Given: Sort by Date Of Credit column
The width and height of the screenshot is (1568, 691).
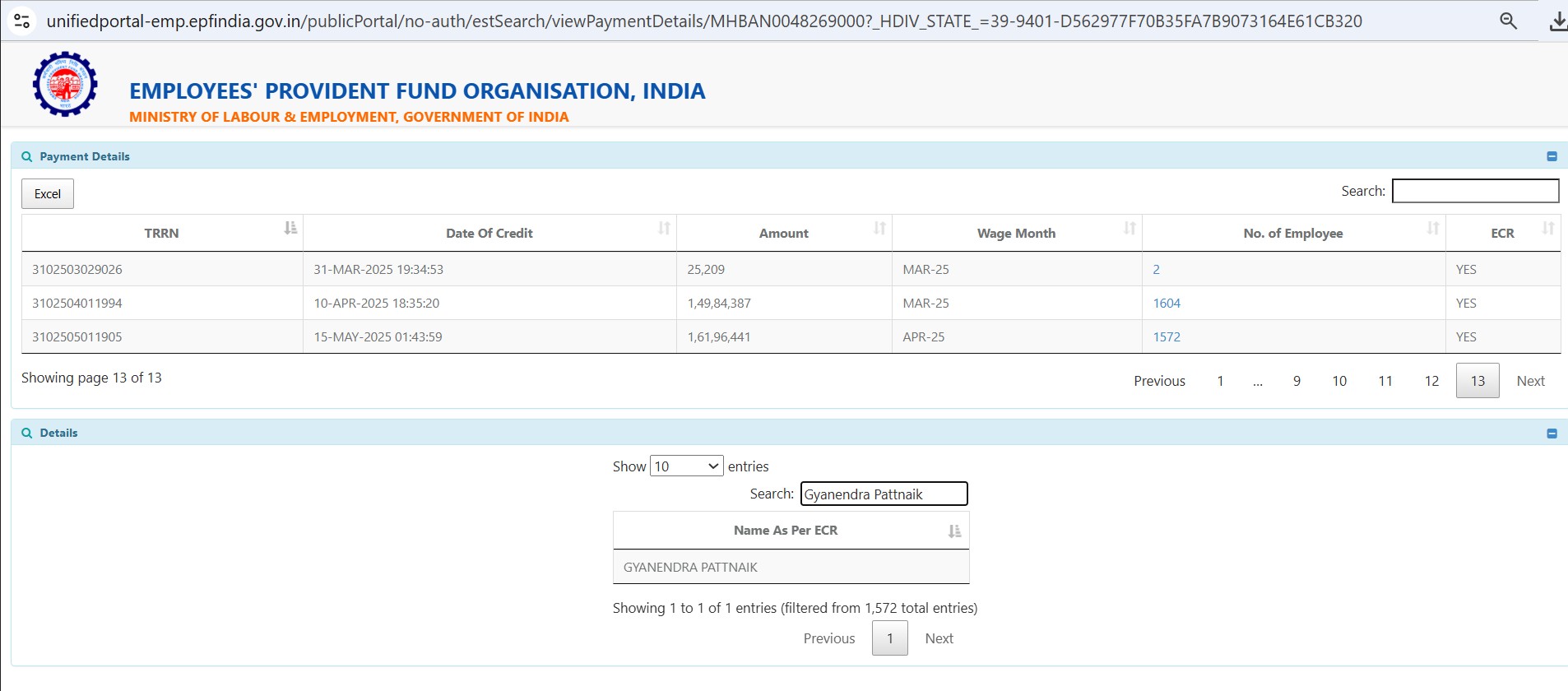Looking at the screenshot, I should point(664,229).
